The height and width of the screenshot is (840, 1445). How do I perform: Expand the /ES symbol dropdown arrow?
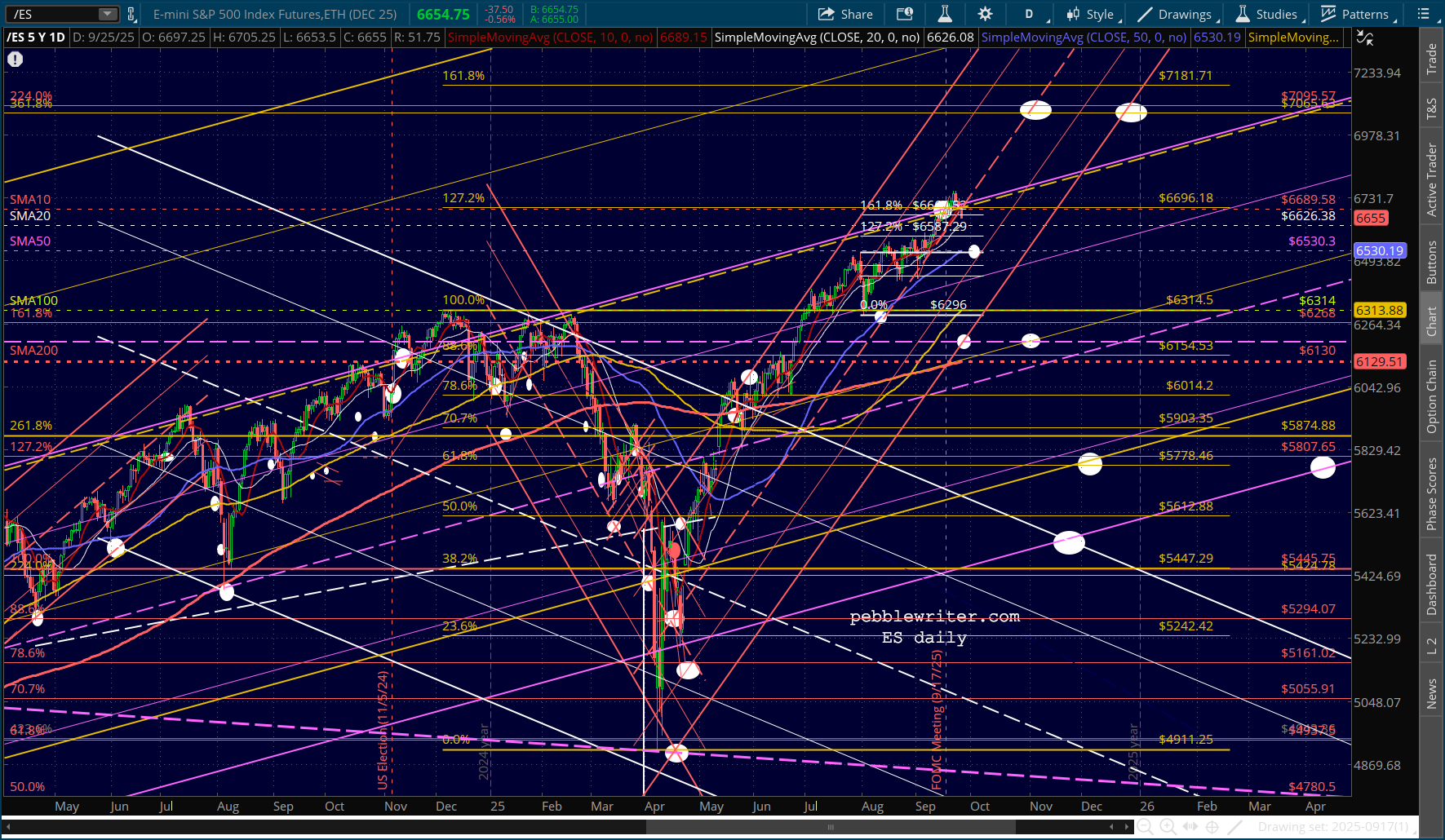pos(108,14)
